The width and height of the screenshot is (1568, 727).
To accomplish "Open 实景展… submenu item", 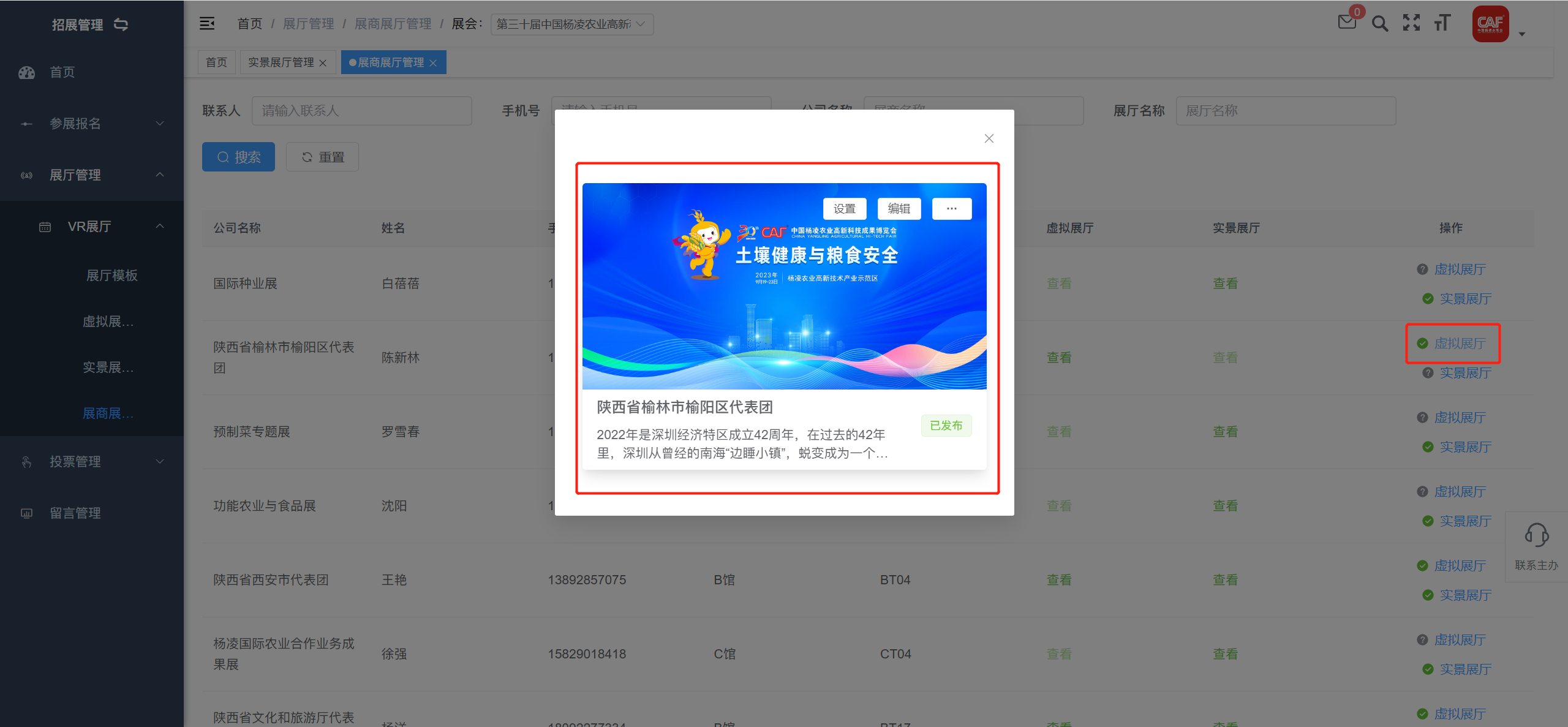I will (108, 367).
